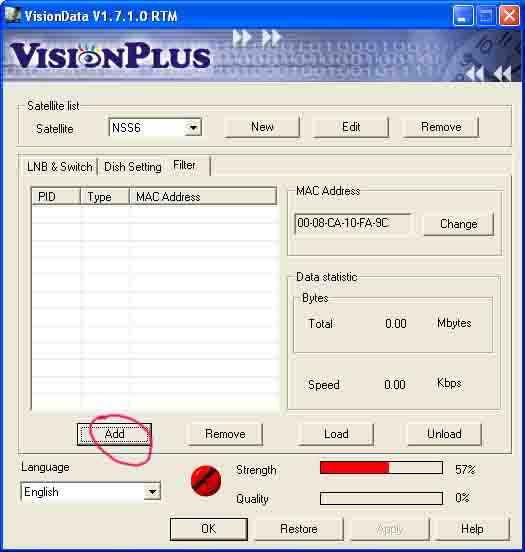Minimize the VisionData window
Viewport: 525px width, 552px height.
(463, 16)
